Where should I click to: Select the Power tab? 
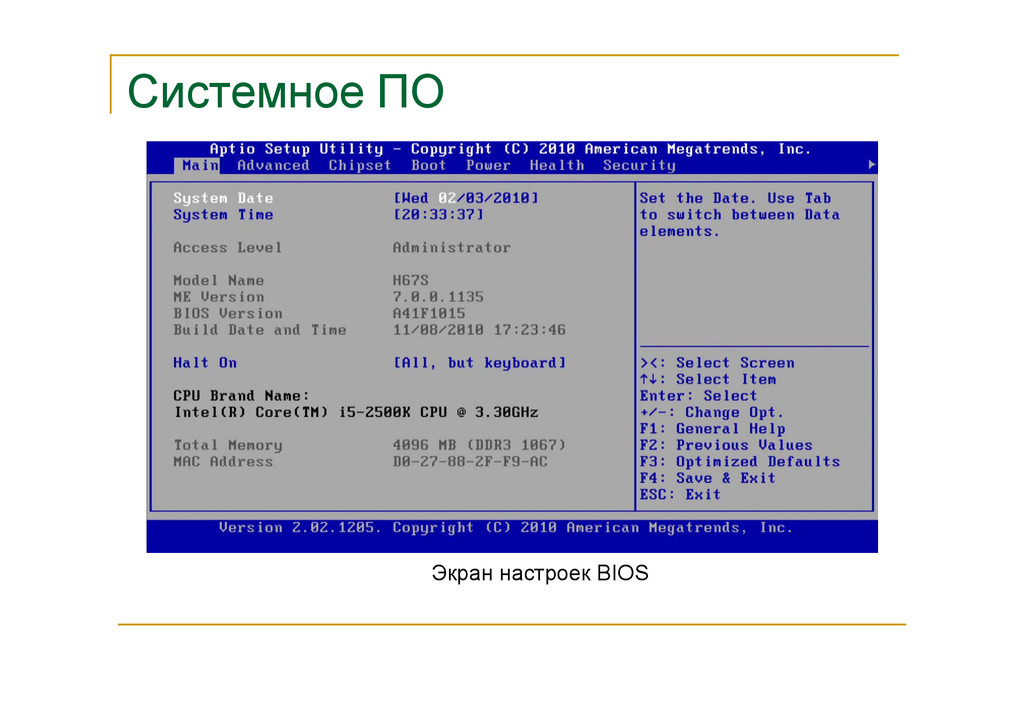(488, 166)
